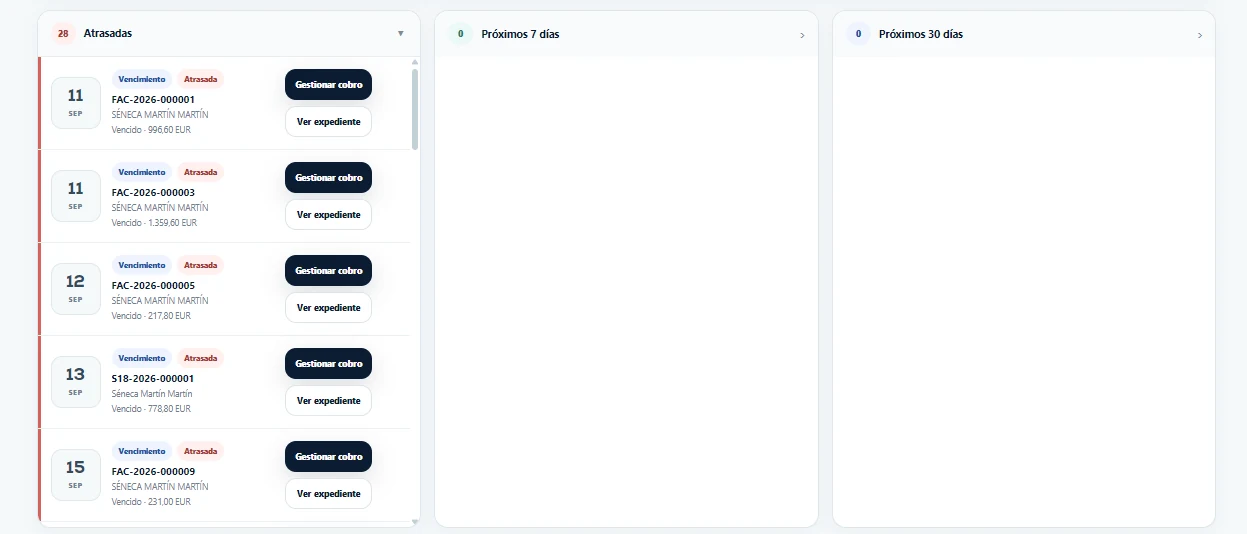Open Ver expediente for FAC-2026-000001

coord(328,122)
